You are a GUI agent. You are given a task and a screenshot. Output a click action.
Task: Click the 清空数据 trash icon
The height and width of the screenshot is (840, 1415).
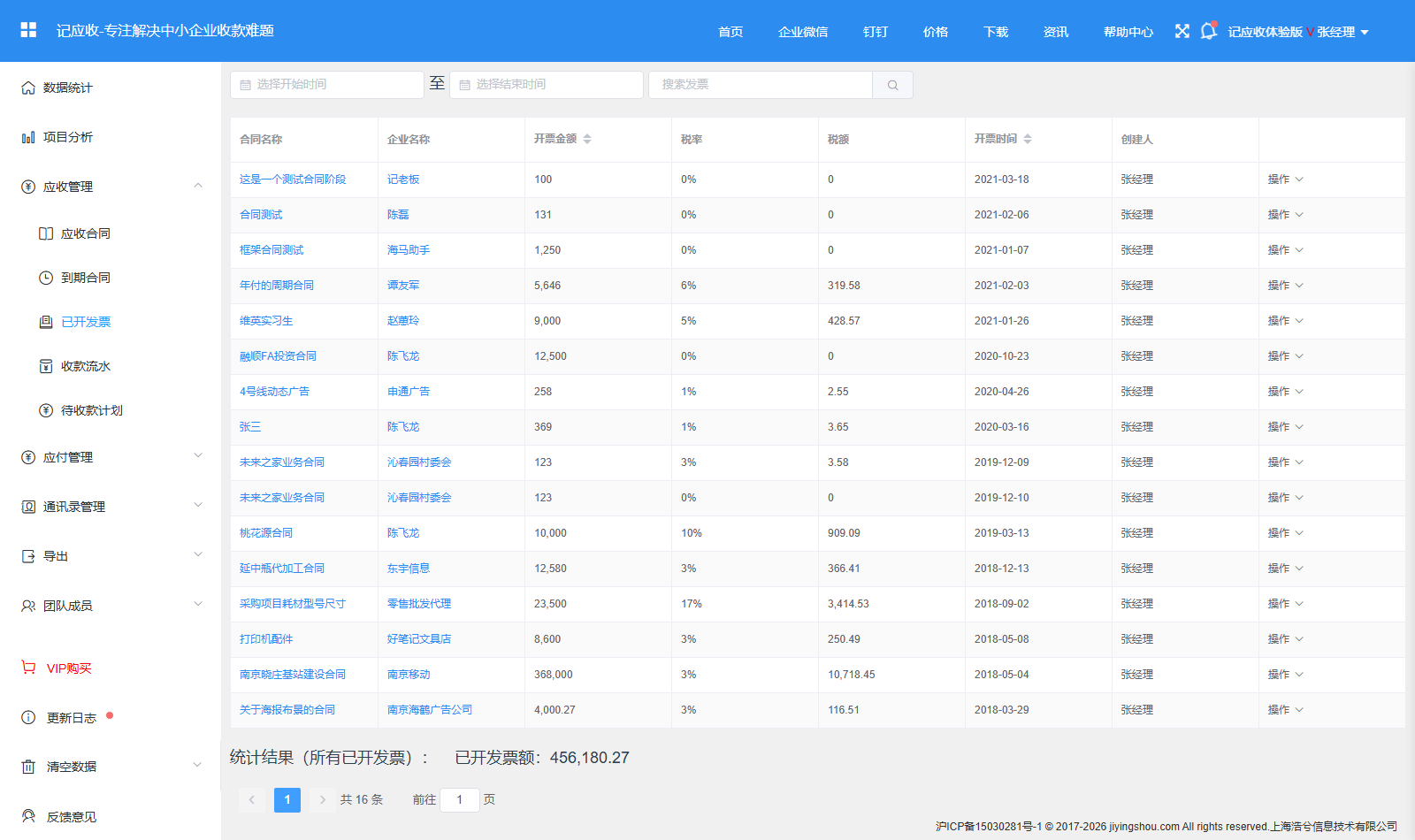[x=28, y=767]
